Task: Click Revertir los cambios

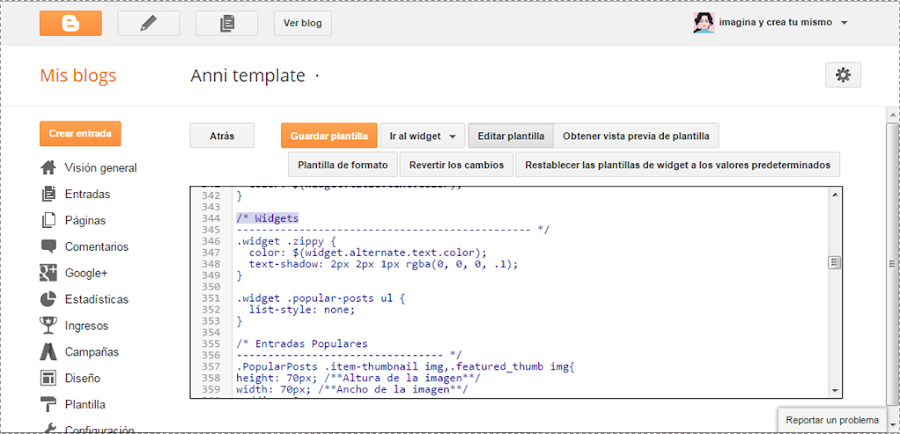Action: [457, 164]
